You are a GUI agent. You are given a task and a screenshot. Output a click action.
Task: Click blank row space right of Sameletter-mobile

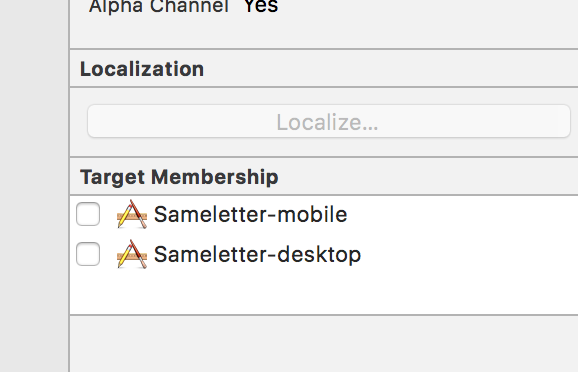463,214
